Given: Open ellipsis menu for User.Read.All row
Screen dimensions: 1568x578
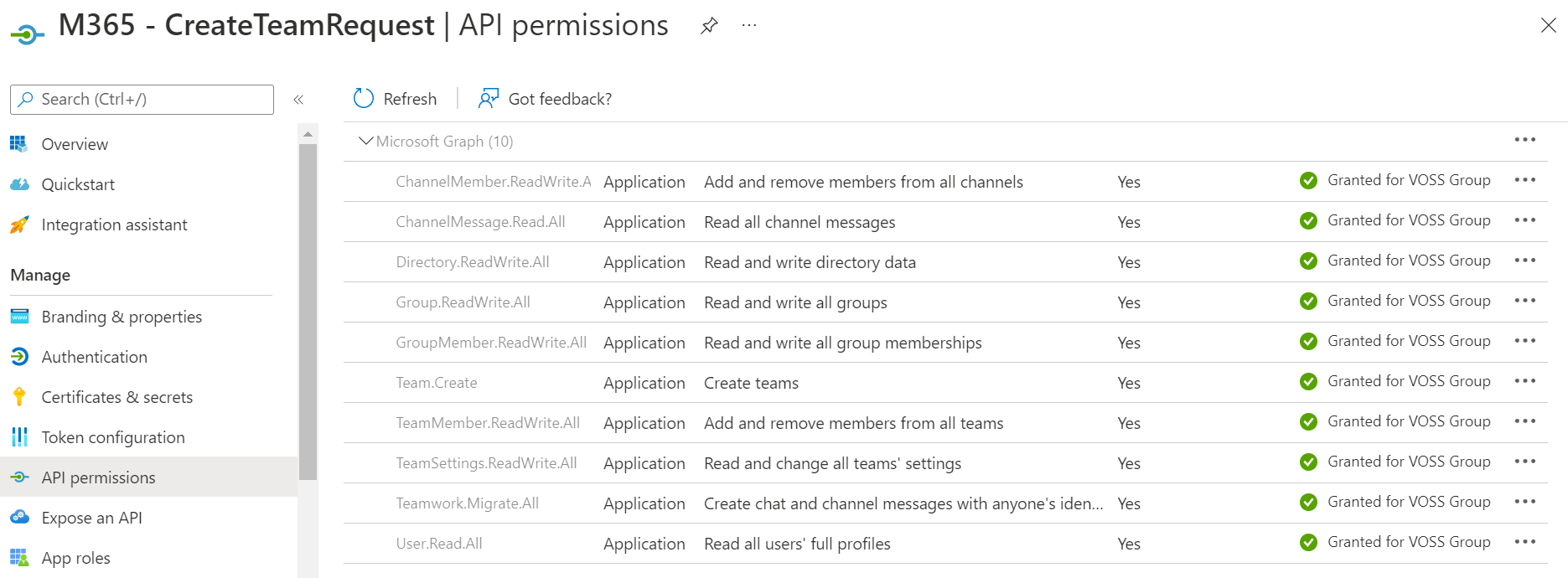Looking at the screenshot, I should 1525,542.
